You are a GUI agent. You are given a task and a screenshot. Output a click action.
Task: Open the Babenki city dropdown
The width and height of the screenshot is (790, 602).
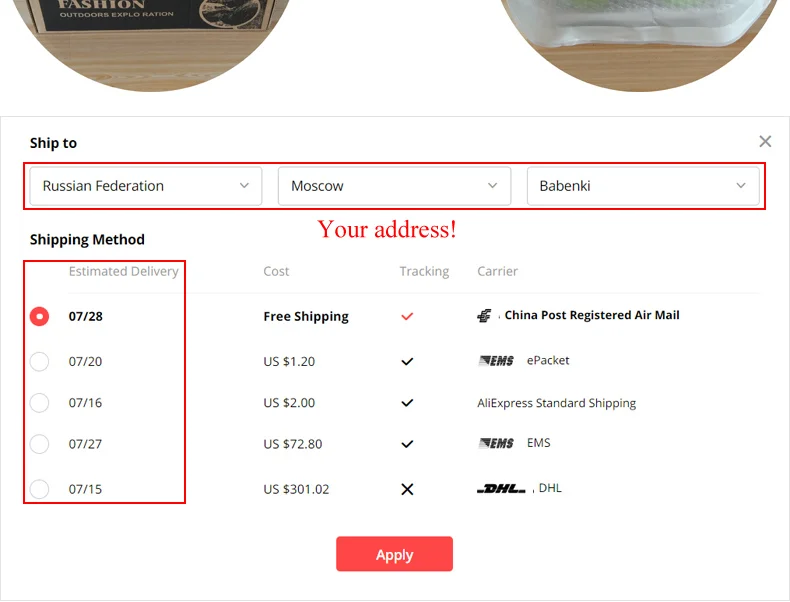(x=643, y=186)
